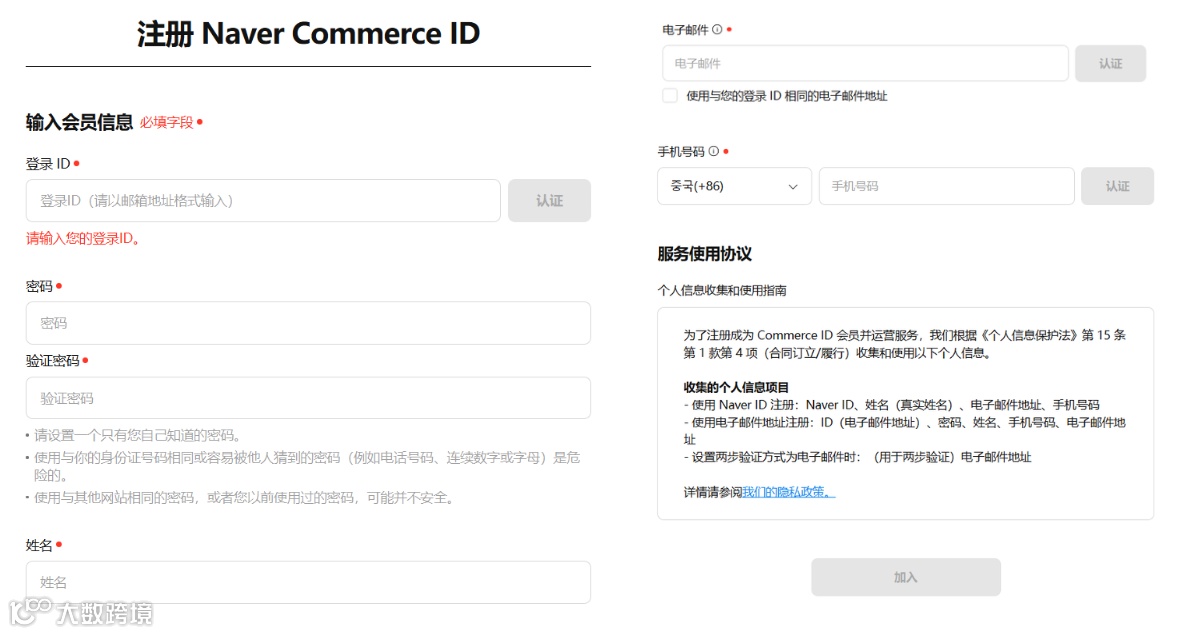Focus the 姓名 name input field

pyautogui.click(x=308, y=581)
